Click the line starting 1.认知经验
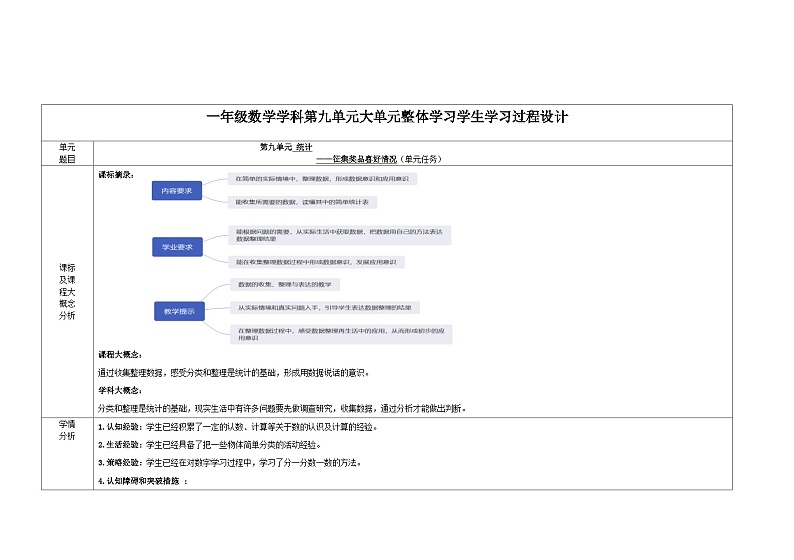Image resolution: width=794 pixels, height=560 pixels. click(237, 427)
